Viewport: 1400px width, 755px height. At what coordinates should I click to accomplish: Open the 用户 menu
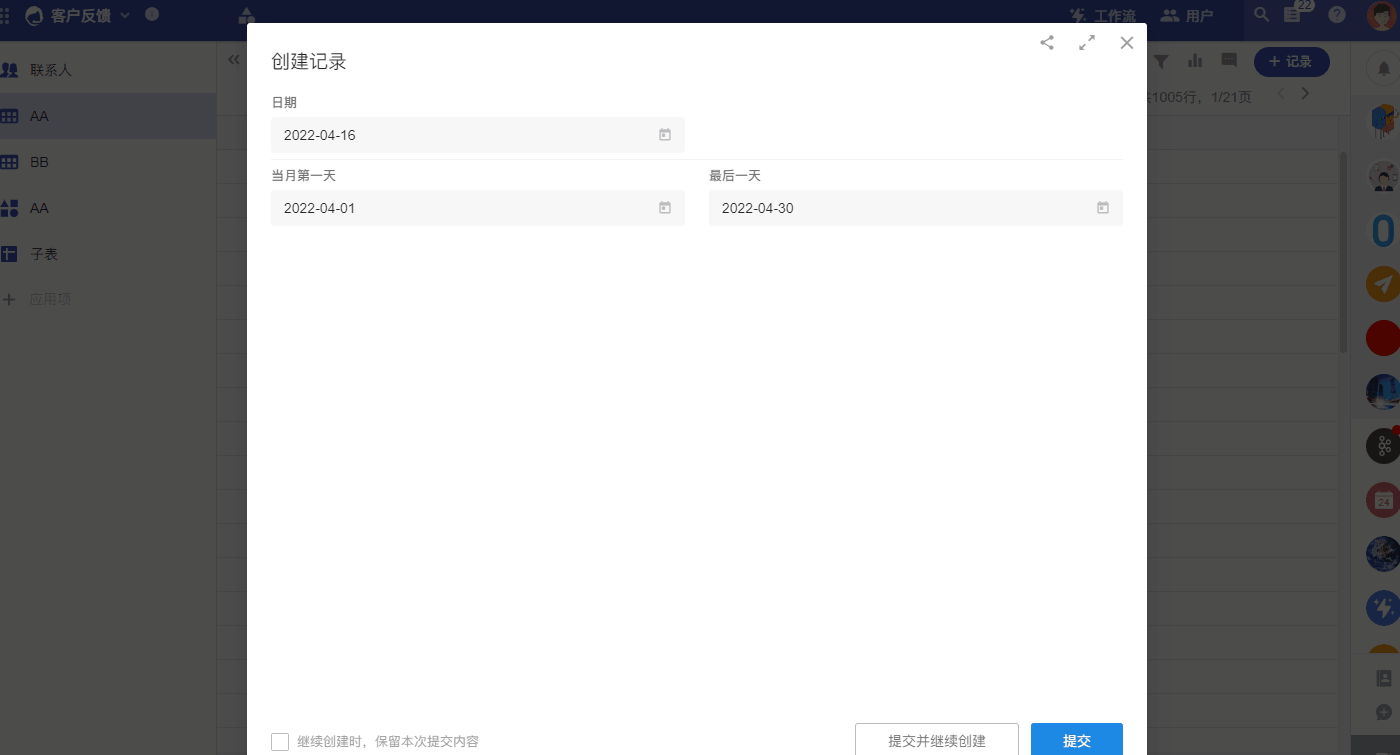(x=1187, y=15)
